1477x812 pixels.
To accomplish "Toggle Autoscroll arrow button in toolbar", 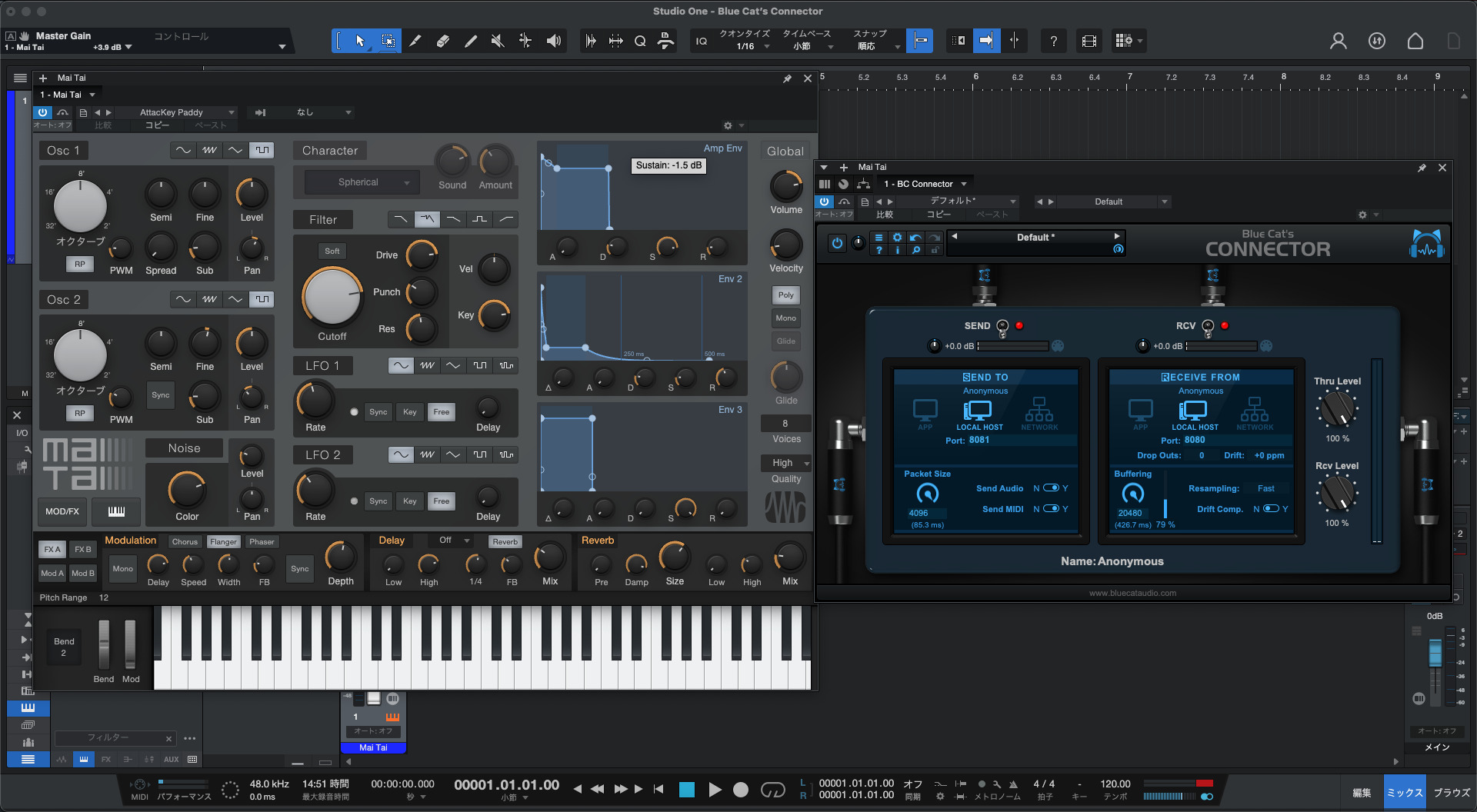I will [x=986, y=41].
